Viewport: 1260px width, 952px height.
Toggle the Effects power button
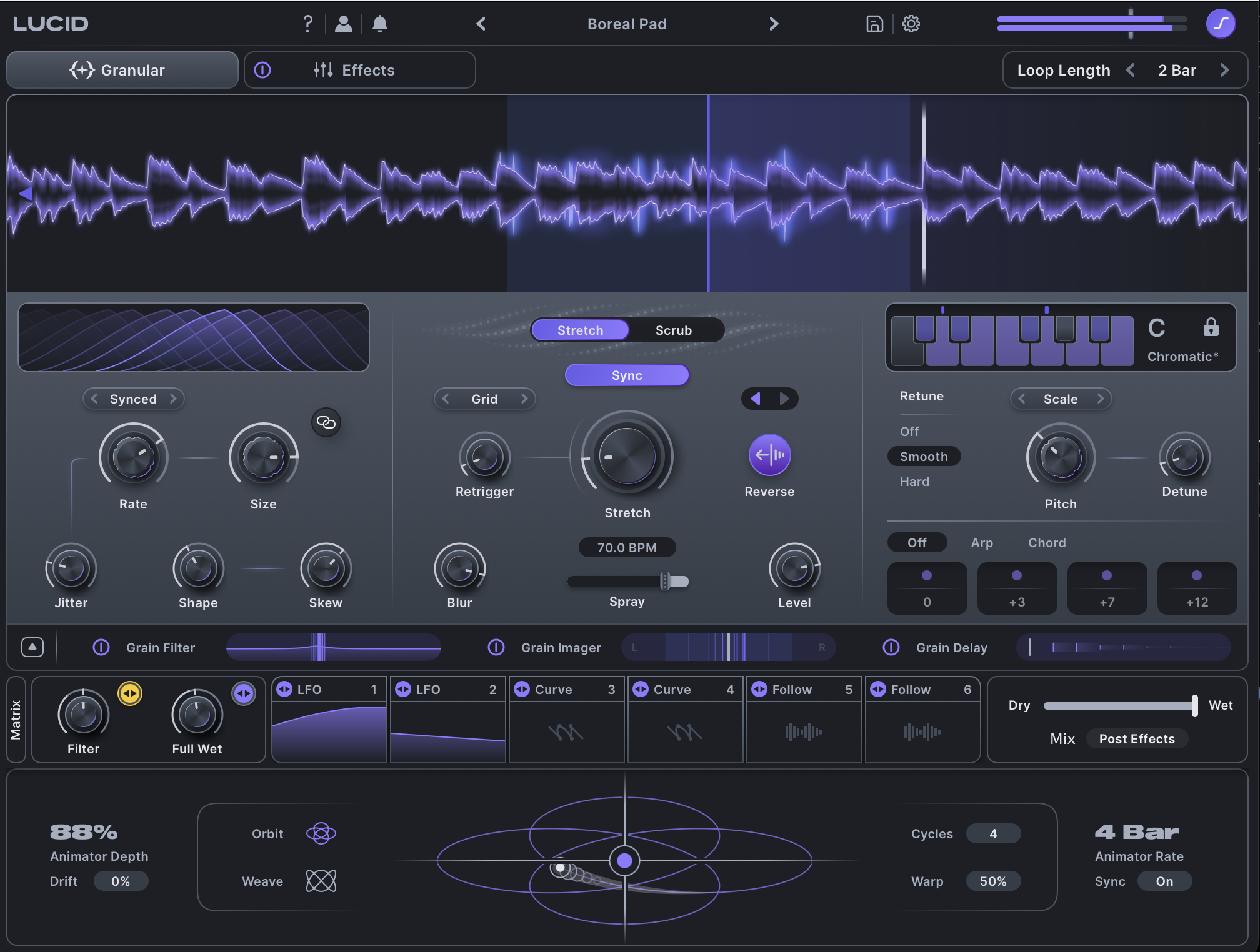(x=262, y=70)
